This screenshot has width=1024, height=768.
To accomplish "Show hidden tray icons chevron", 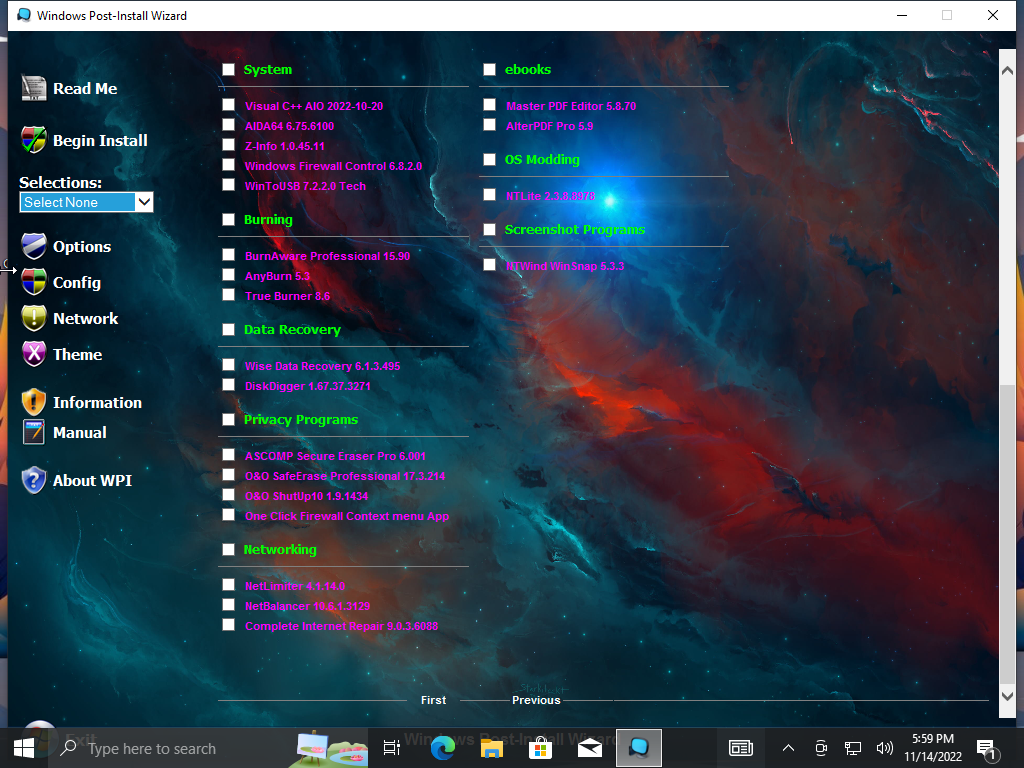I will (x=788, y=748).
